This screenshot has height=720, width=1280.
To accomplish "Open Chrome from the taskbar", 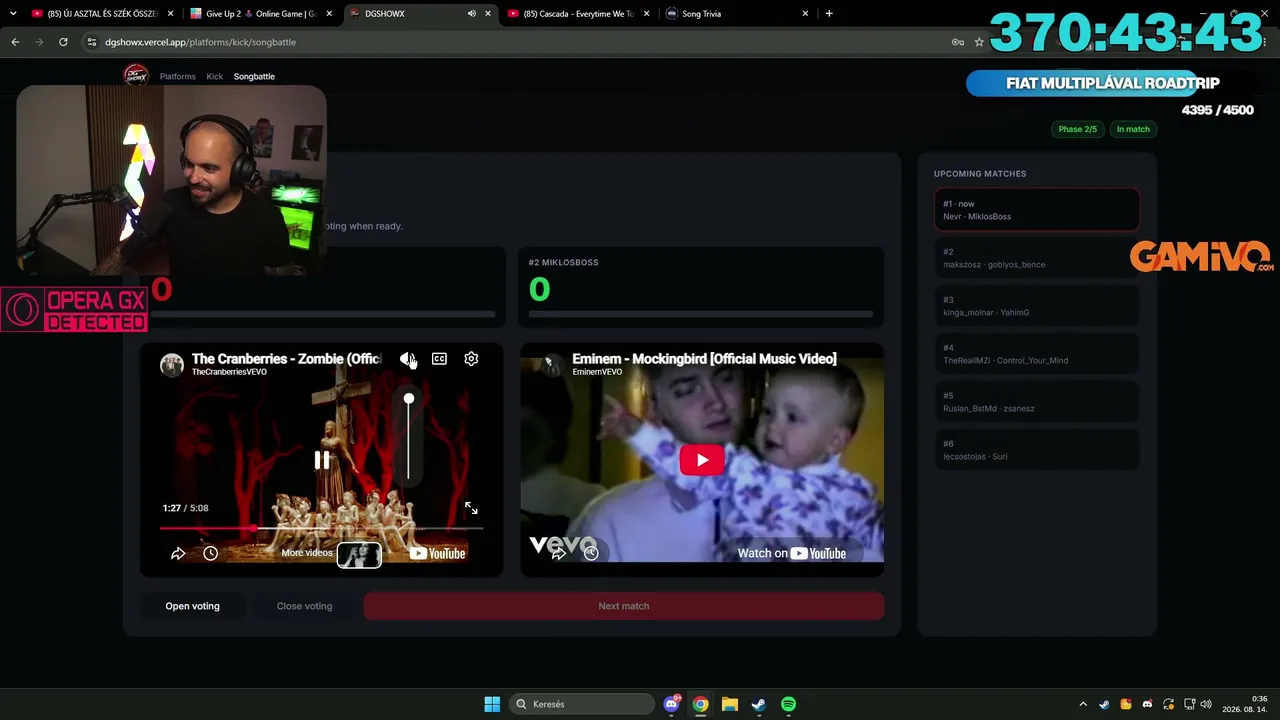I will pos(701,704).
